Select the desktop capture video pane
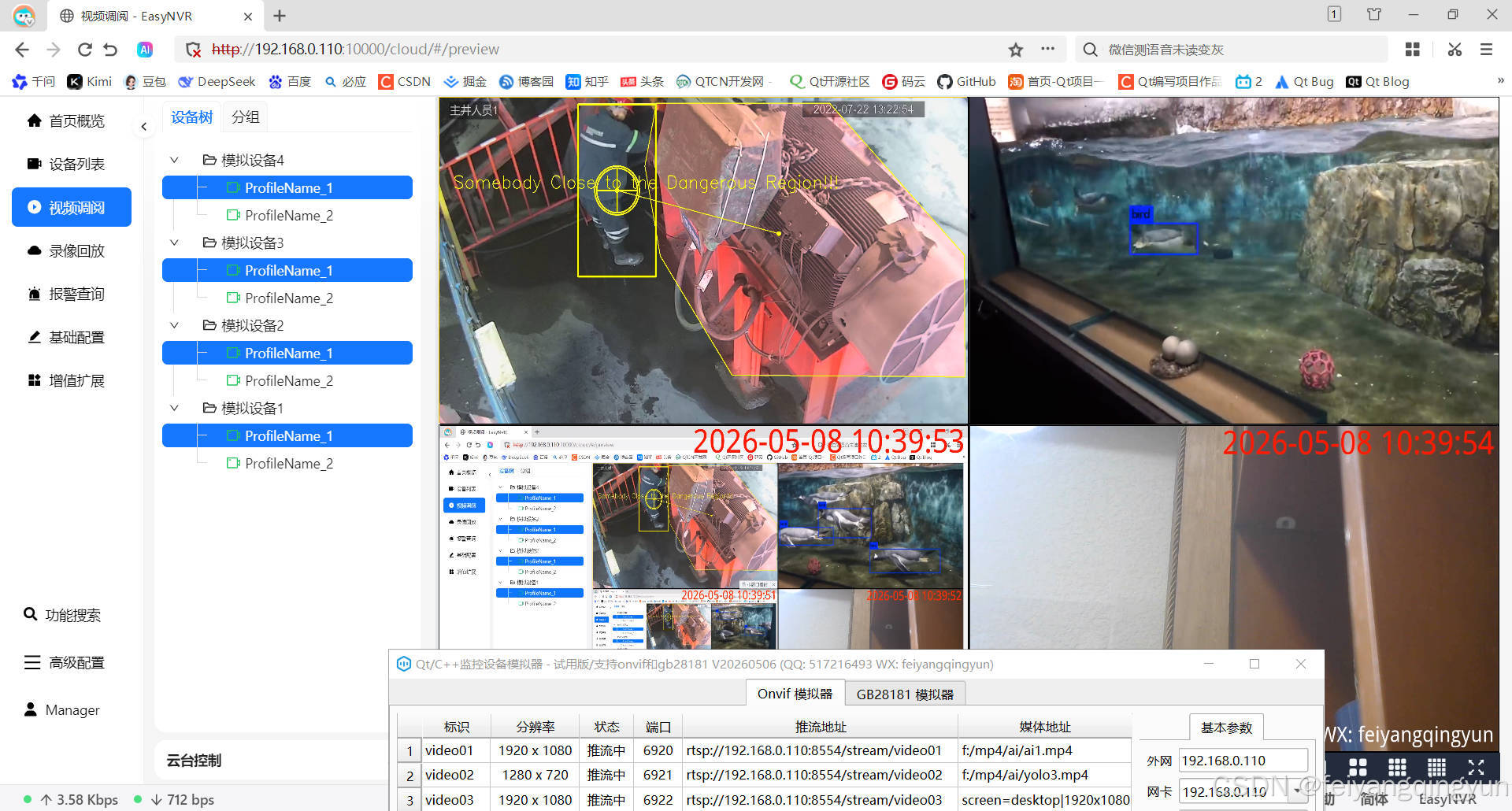This screenshot has width=1512, height=811. (x=703, y=538)
